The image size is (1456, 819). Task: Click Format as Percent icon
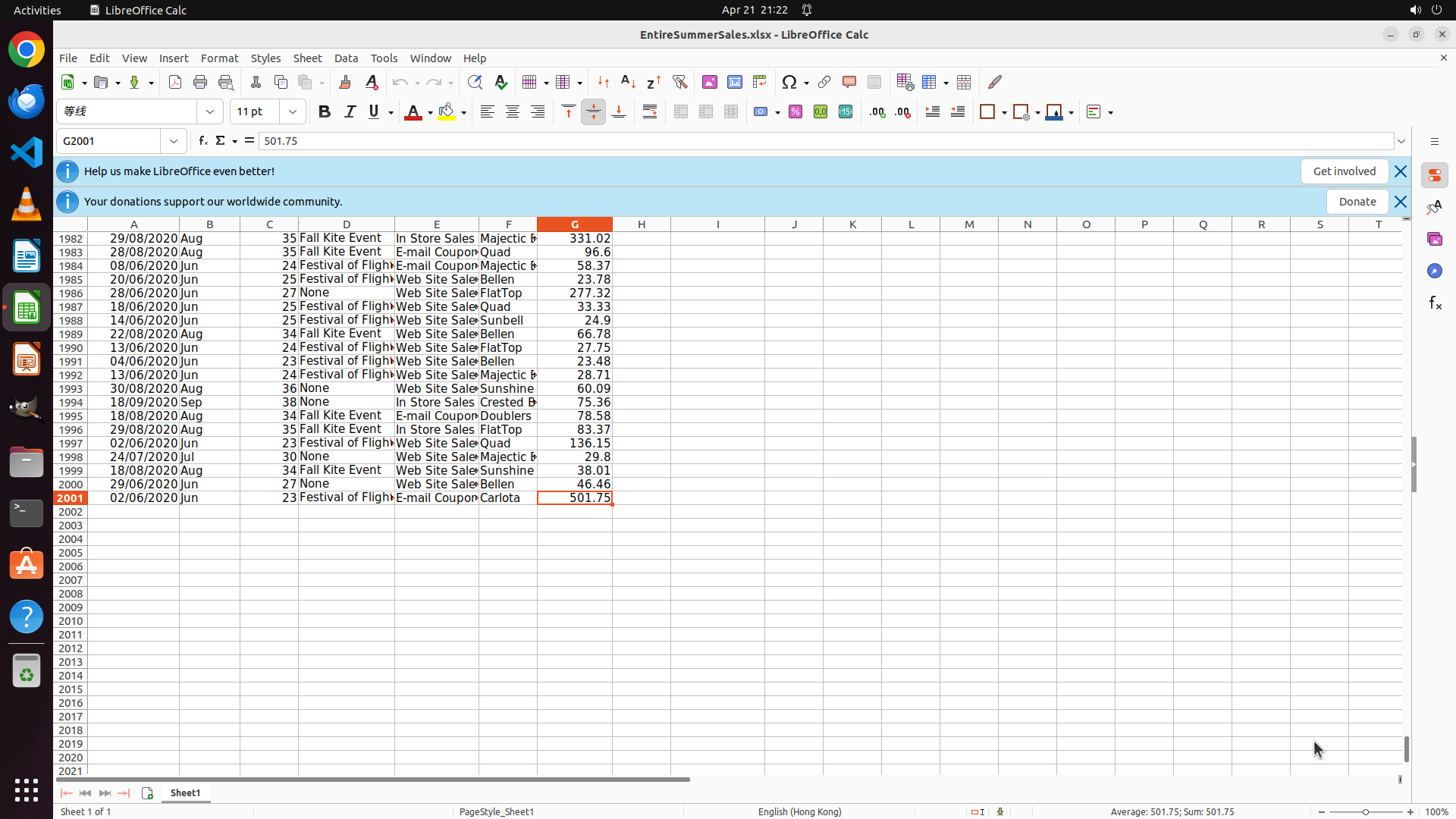coord(795,111)
